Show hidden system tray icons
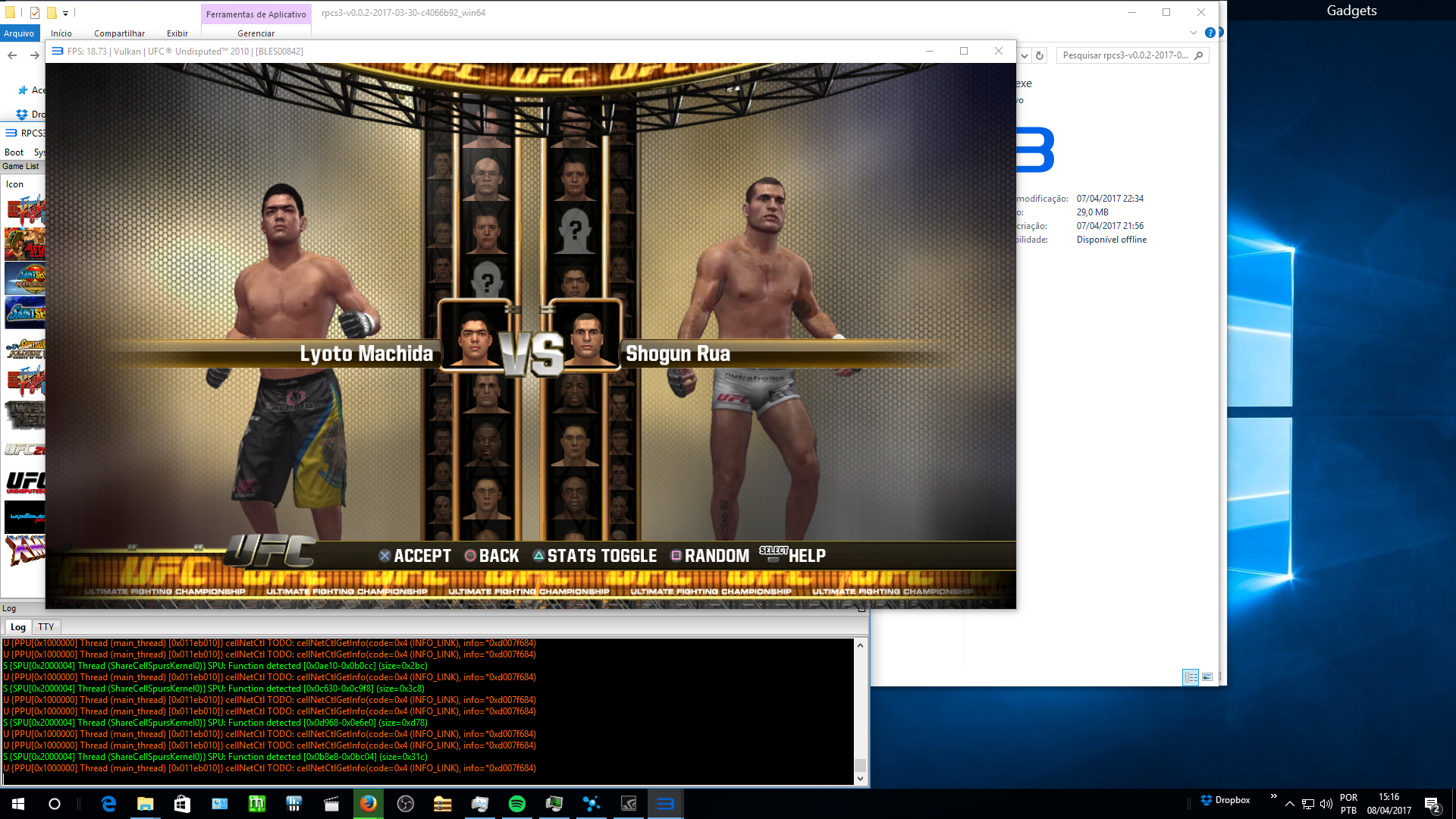1456x819 pixels. (x=1289, y=804)
